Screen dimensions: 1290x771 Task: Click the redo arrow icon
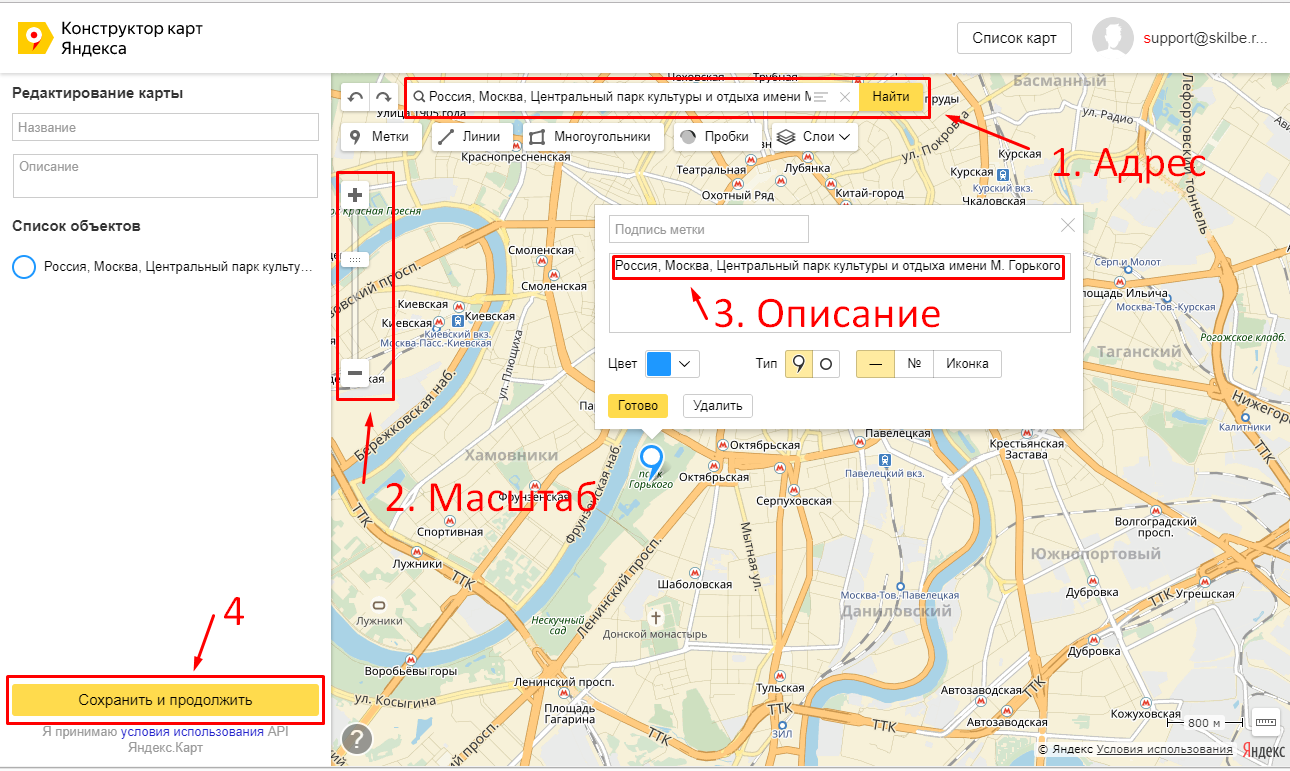point(383,98)
